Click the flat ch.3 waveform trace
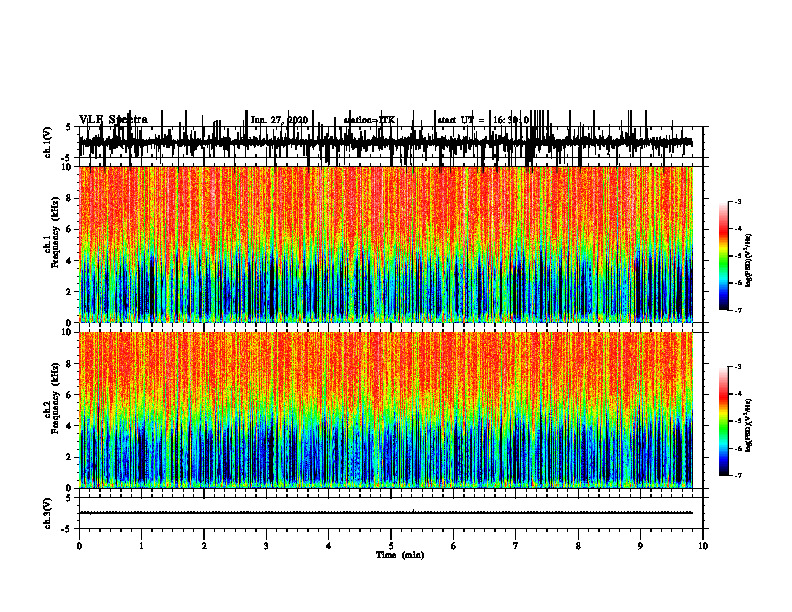 click(x=386, y=513)
